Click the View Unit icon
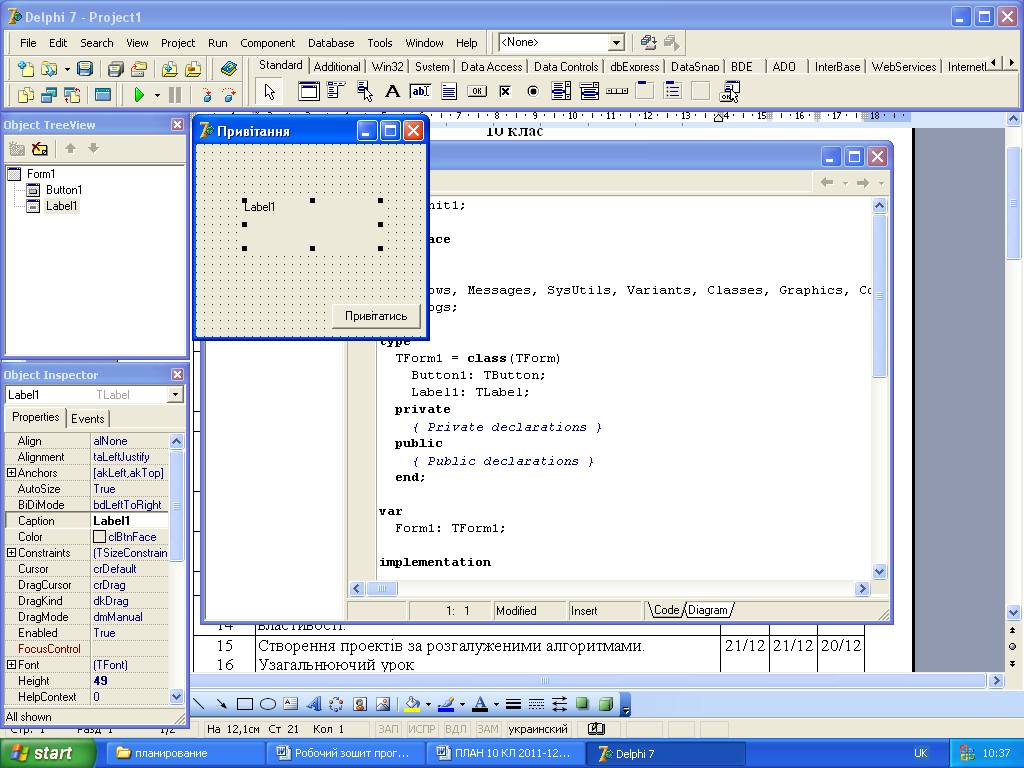 (25, 95)
